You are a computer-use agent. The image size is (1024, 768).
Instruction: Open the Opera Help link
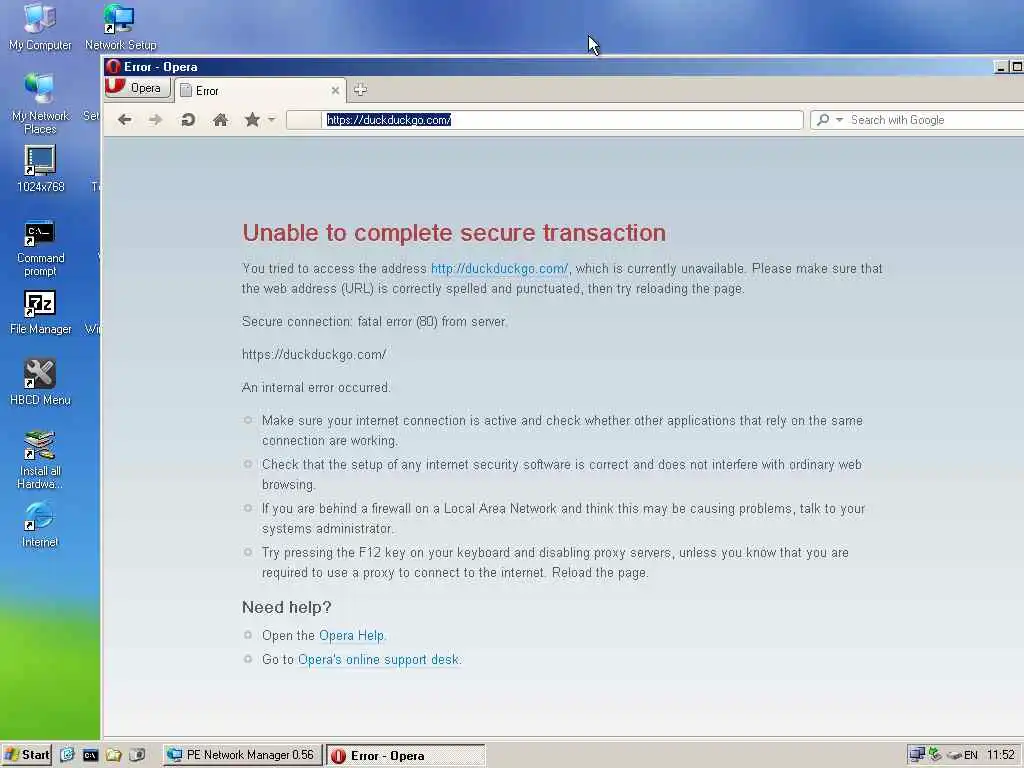[351, 635]
